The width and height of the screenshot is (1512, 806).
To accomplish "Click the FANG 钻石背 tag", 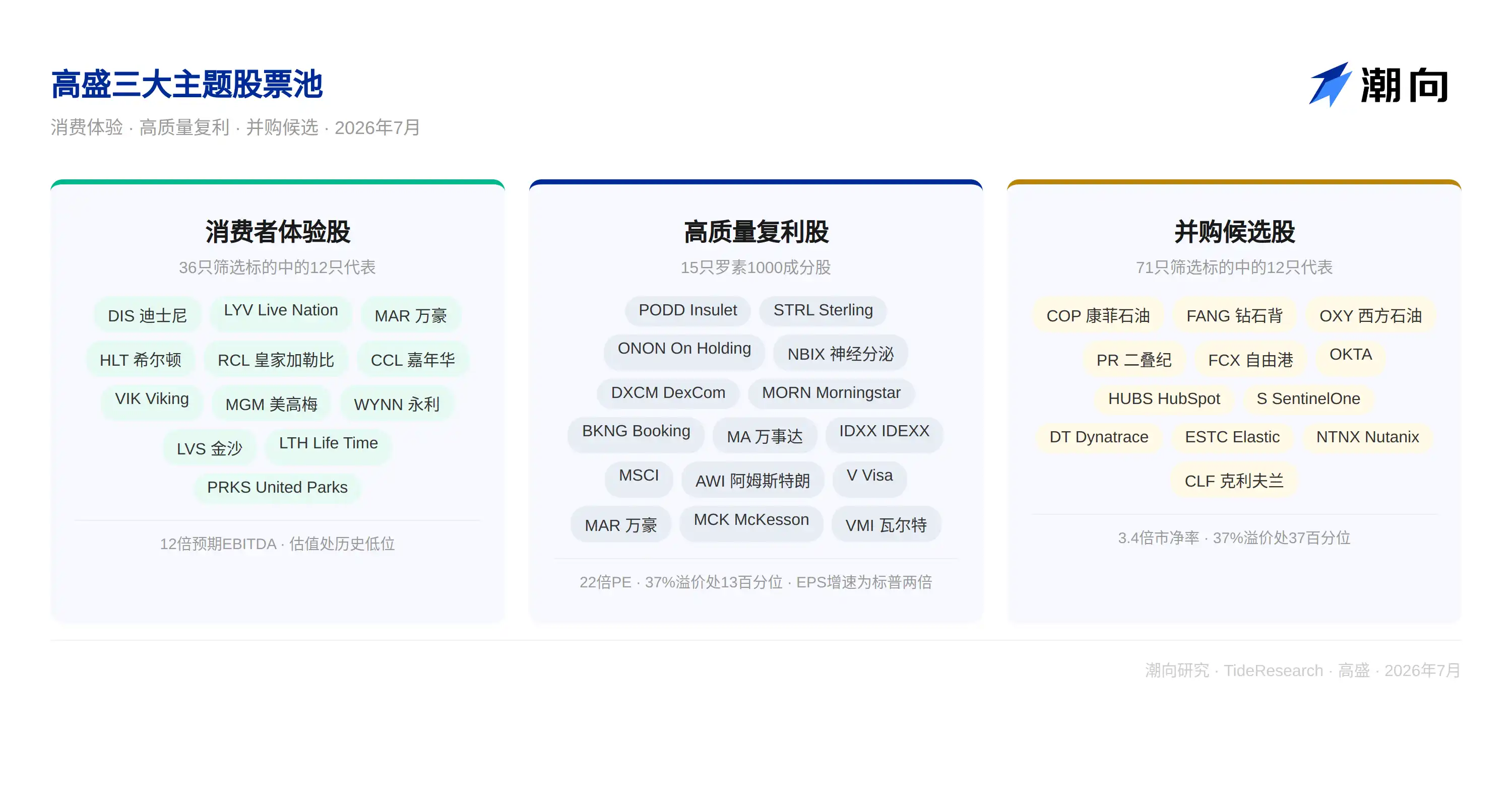I will [x=1234, y=315].
